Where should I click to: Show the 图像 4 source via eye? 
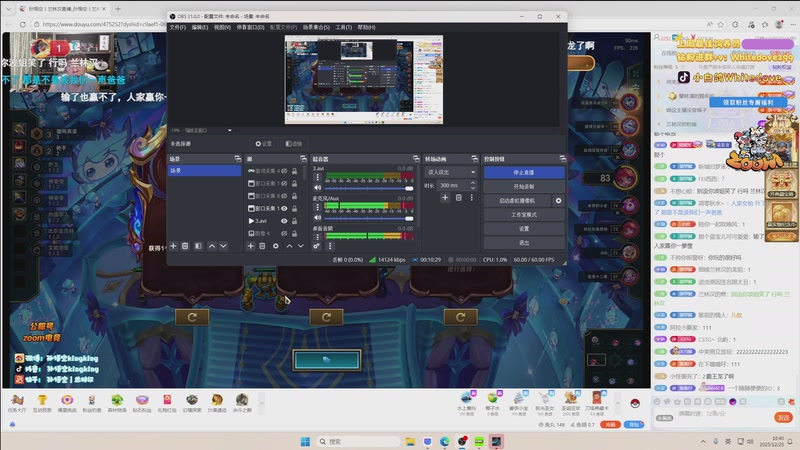pyautogui.click(x=284, y=233)
